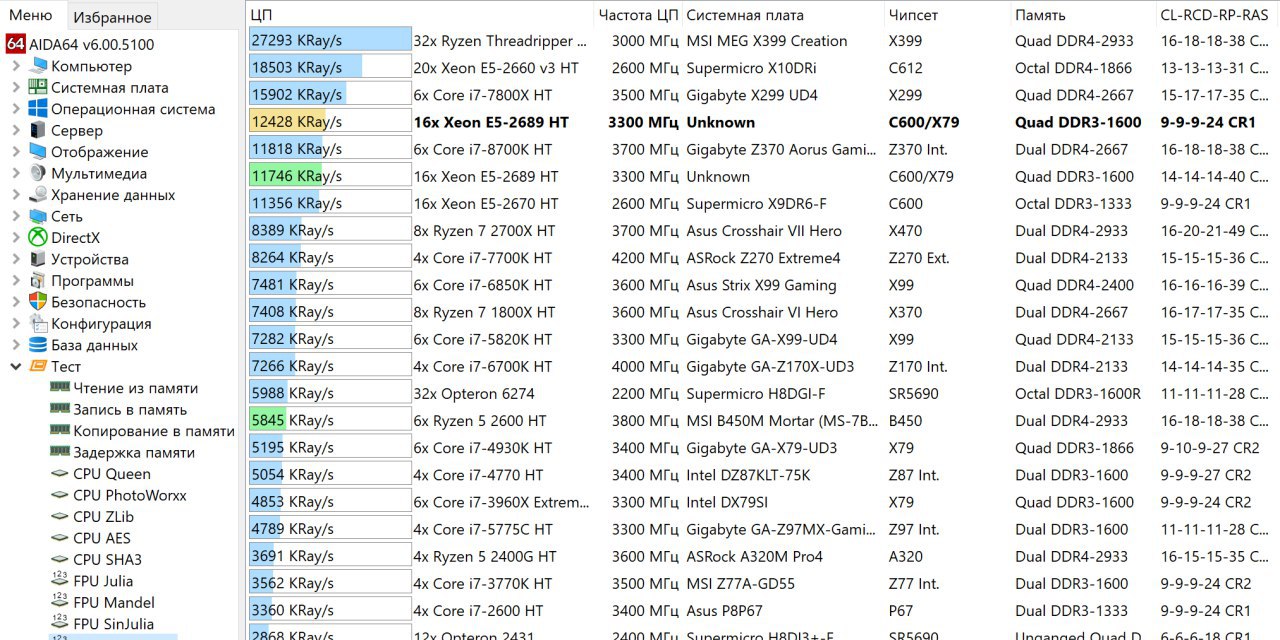
Task: Click the Задержка памяти RAM icon
Action: [60, 453]
